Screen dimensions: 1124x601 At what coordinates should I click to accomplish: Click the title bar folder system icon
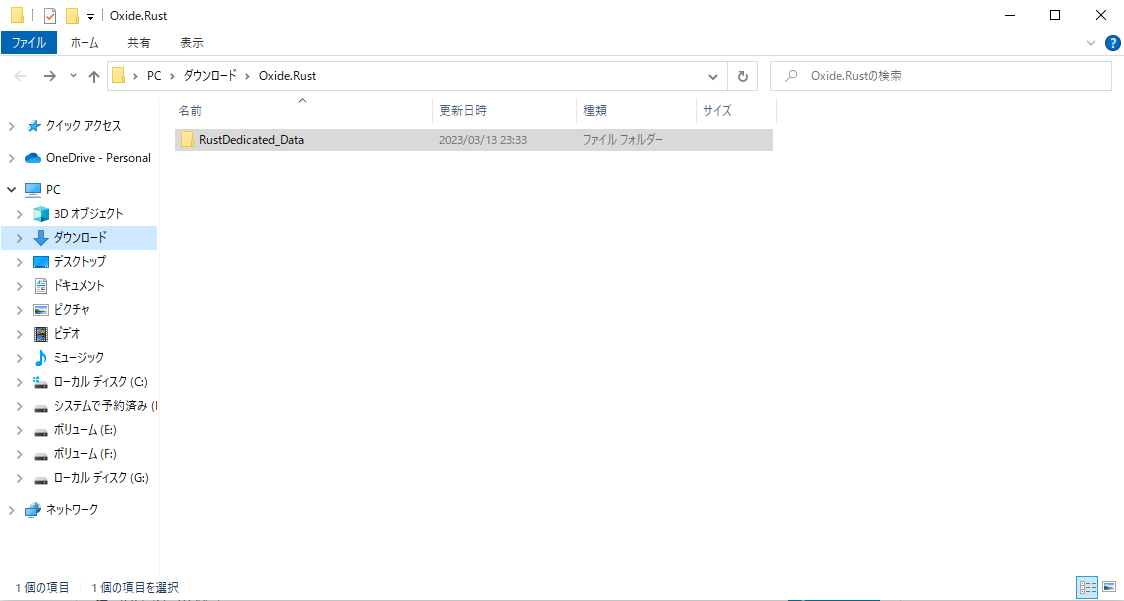pyautogui.click(x=18, y=15)
